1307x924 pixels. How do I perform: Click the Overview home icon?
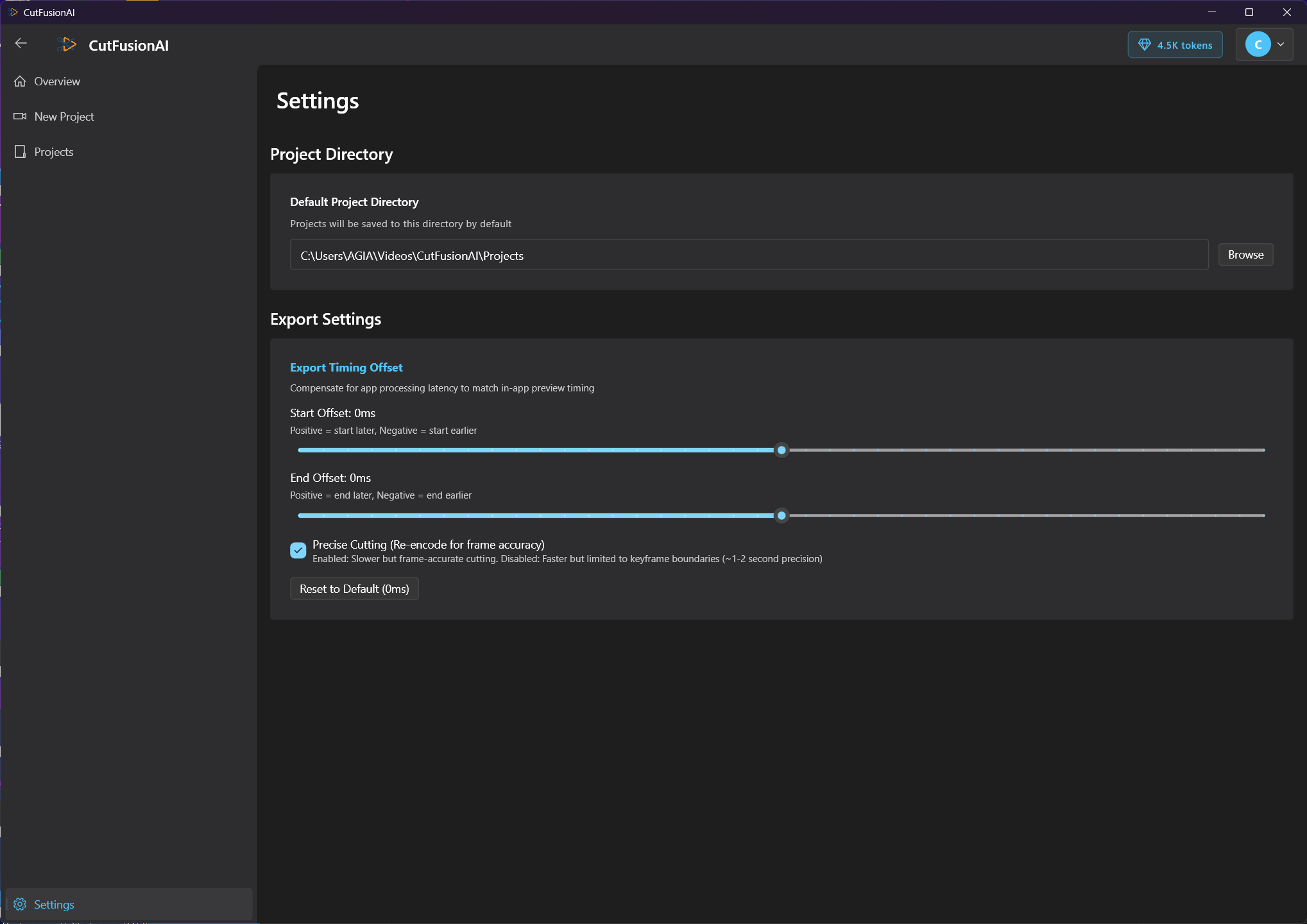[x=20, y=81]
